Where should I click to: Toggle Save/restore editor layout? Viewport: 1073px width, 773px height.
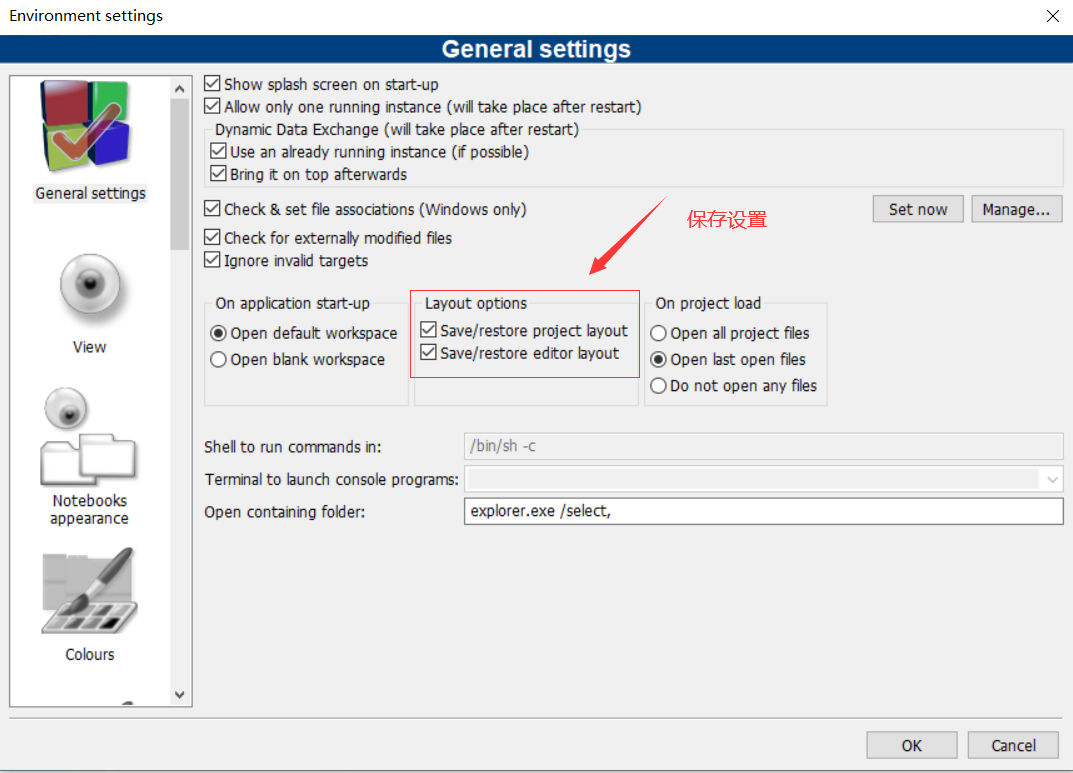click(428, 352)
